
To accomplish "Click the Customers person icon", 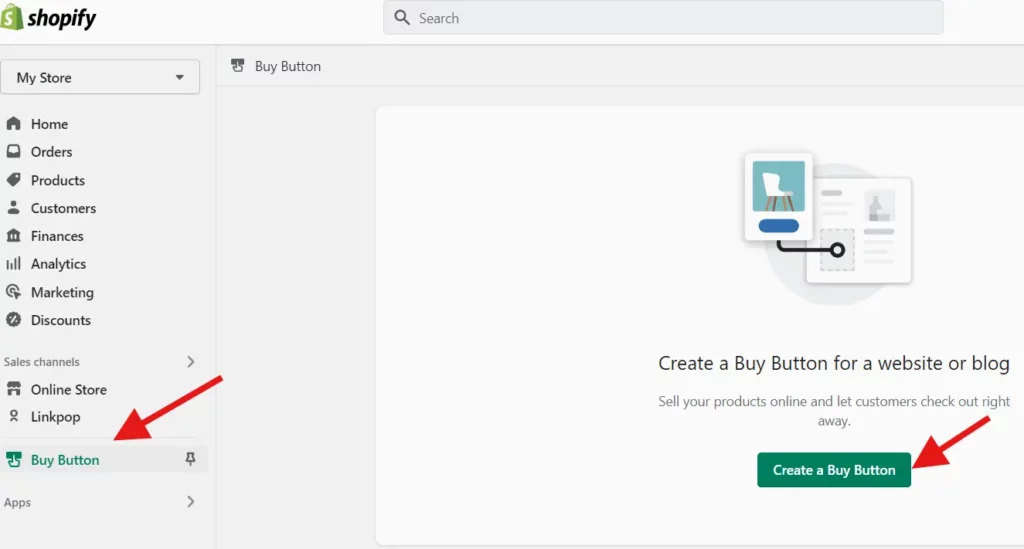I will point(13,208).
